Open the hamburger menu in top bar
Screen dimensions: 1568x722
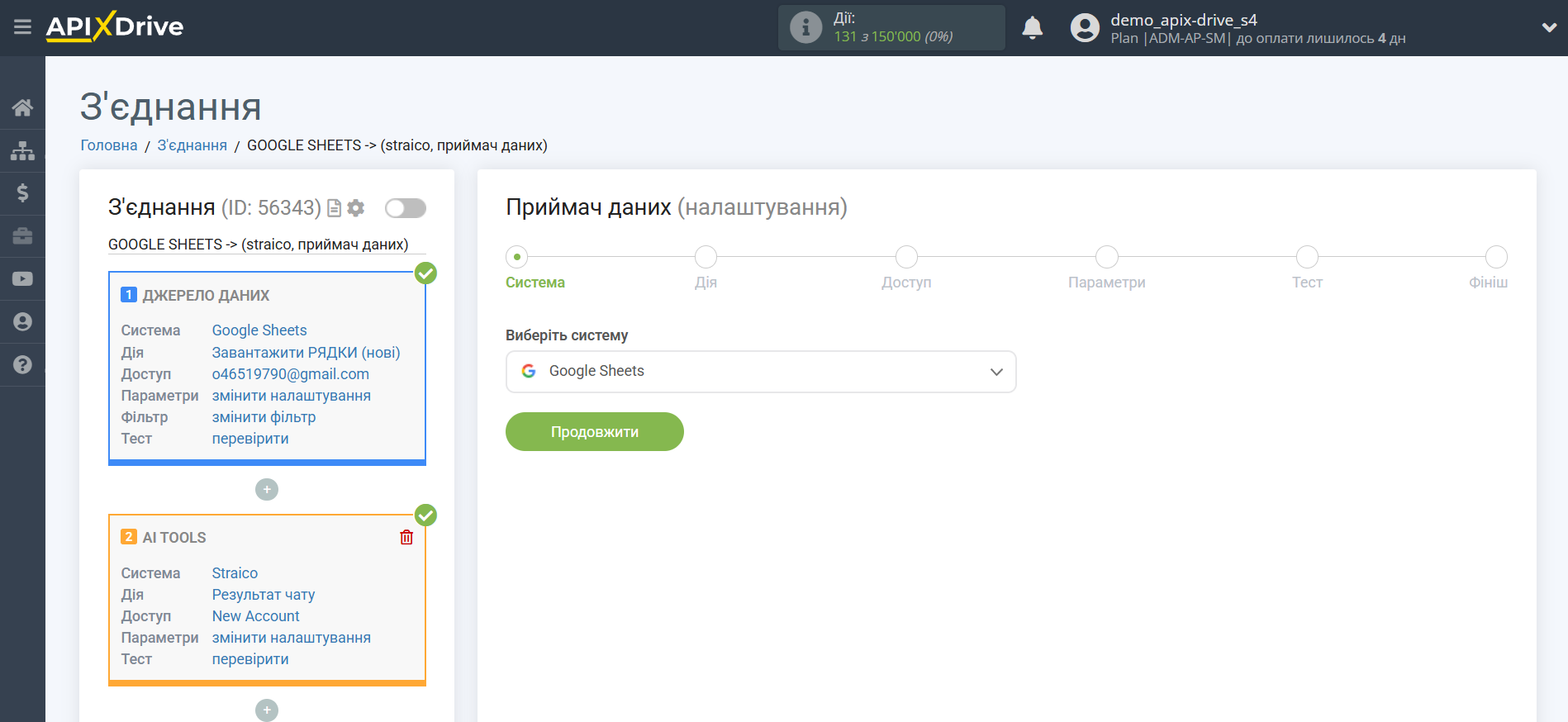tap(22, 27)
